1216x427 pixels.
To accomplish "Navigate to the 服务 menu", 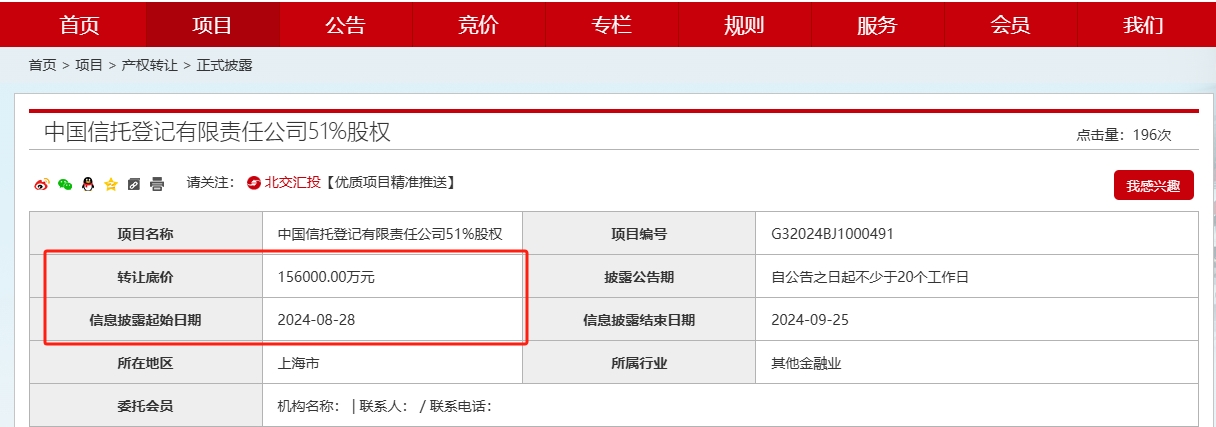I will click(877, 25).
